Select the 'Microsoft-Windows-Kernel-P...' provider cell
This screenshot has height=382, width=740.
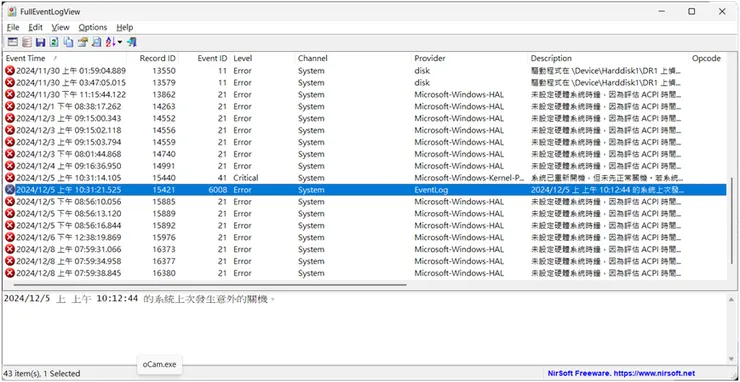[470, 178]
